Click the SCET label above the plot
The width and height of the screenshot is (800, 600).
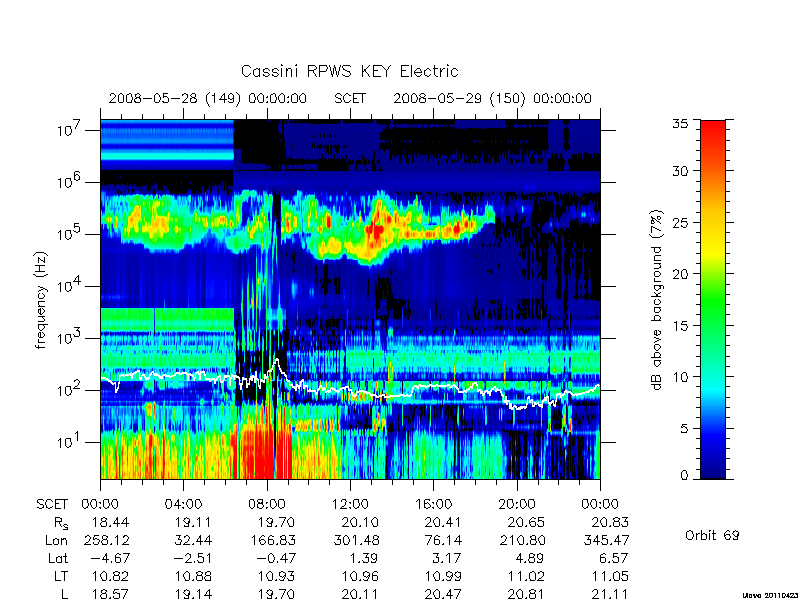click(x=350, y=98)
